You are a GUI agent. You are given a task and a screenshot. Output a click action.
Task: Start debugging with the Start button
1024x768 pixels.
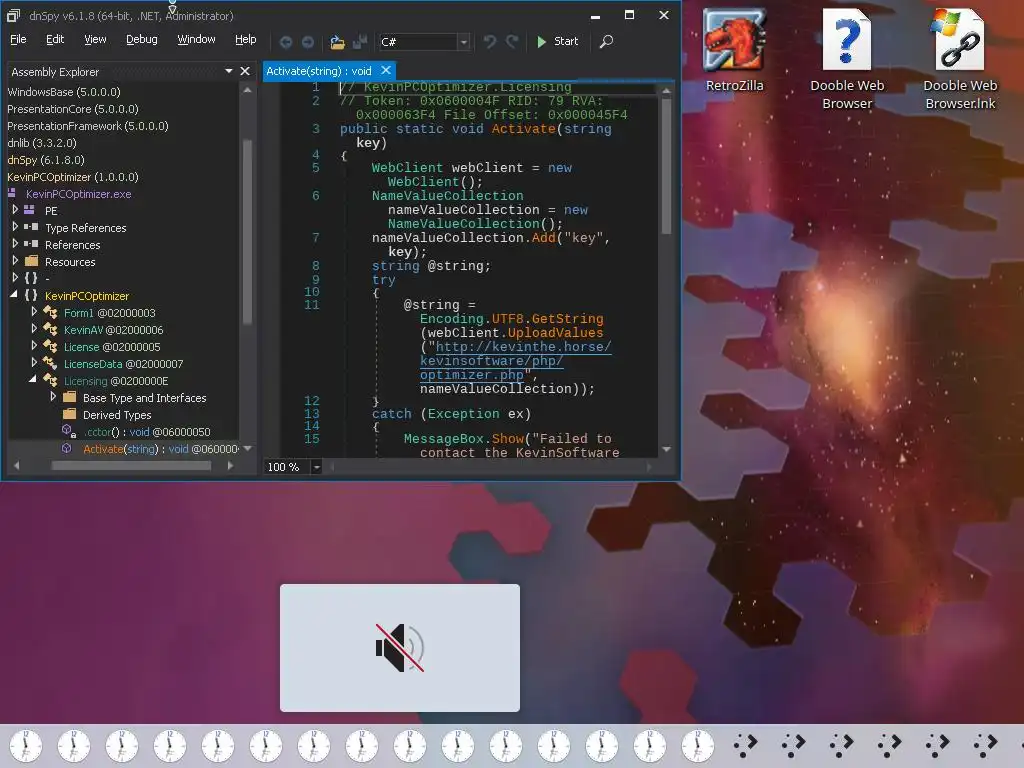557,41
